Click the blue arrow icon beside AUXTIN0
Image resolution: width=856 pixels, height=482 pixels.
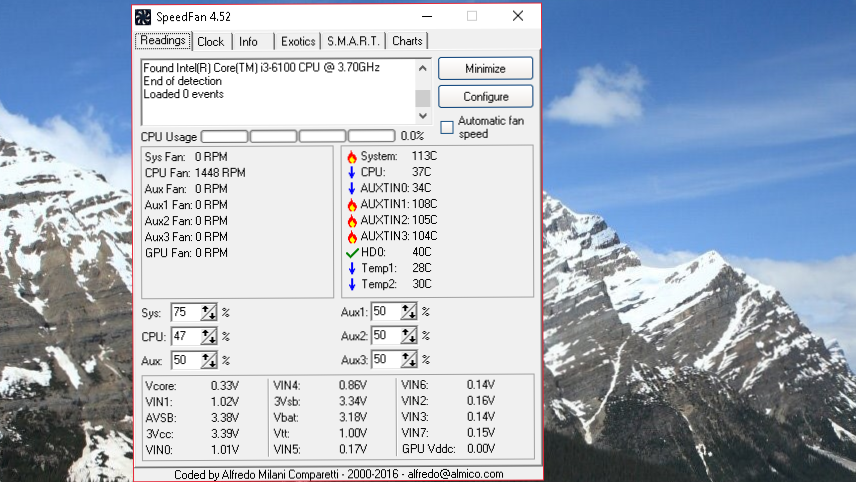352,188
